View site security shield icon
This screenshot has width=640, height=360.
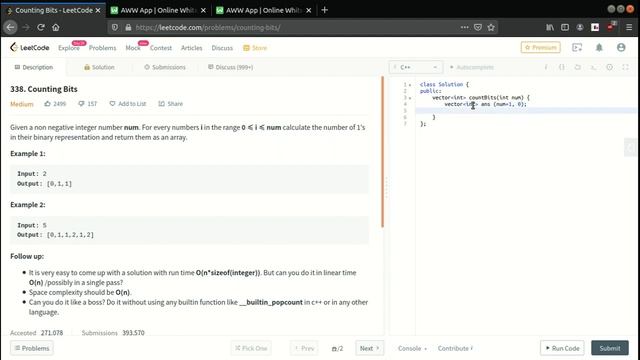pyautogui.click(x=115, y=27)
